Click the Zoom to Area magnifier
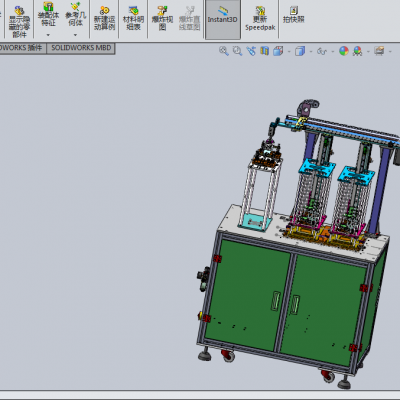This screenshot has width=400, height=400. click(237, 51)
